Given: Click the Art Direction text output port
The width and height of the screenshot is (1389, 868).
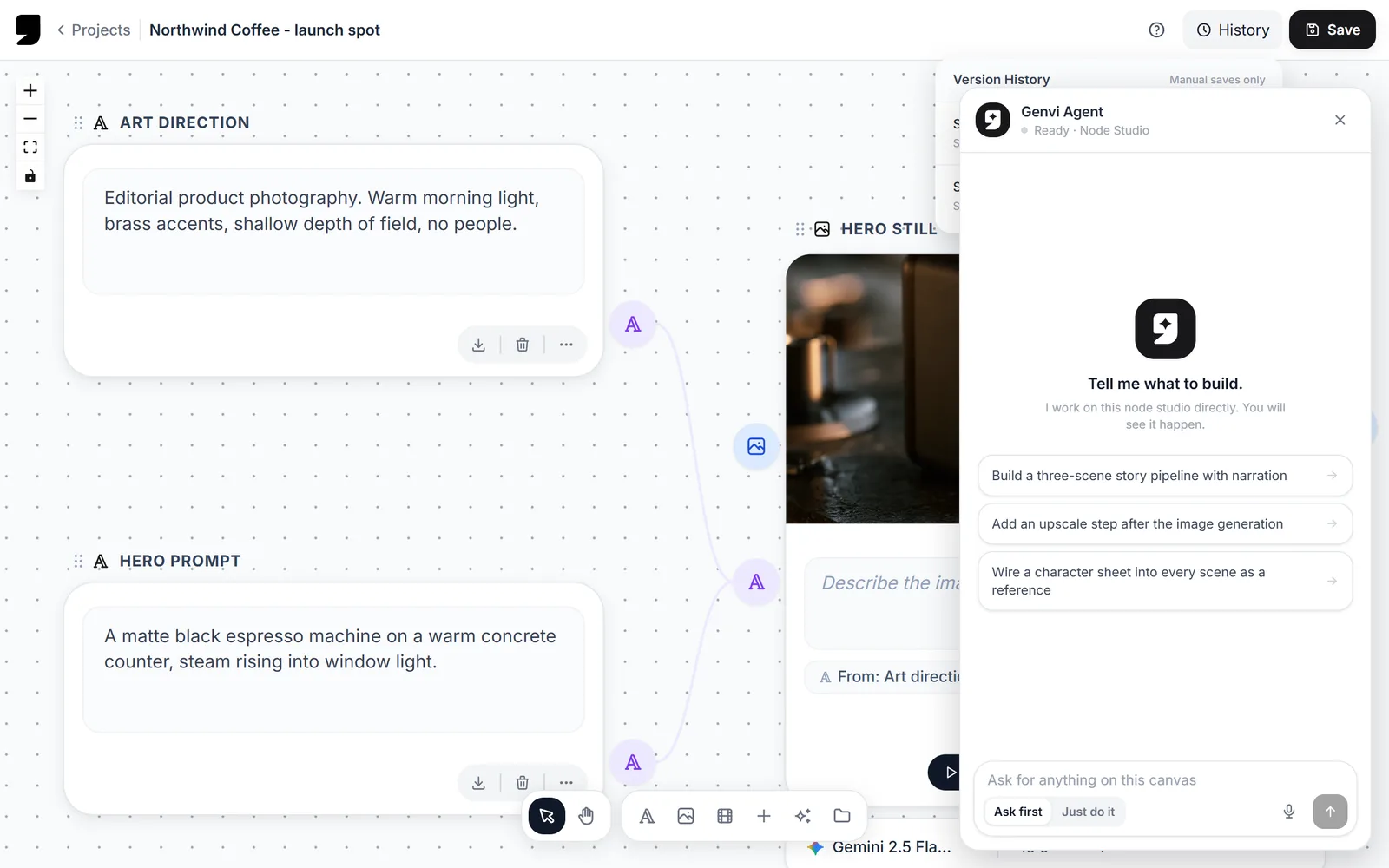Looking at the screenshot, I should point(633,325).
